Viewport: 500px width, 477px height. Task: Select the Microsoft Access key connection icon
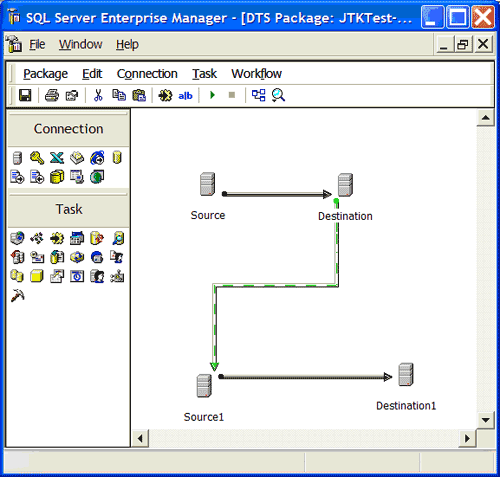tap(37, 158)
